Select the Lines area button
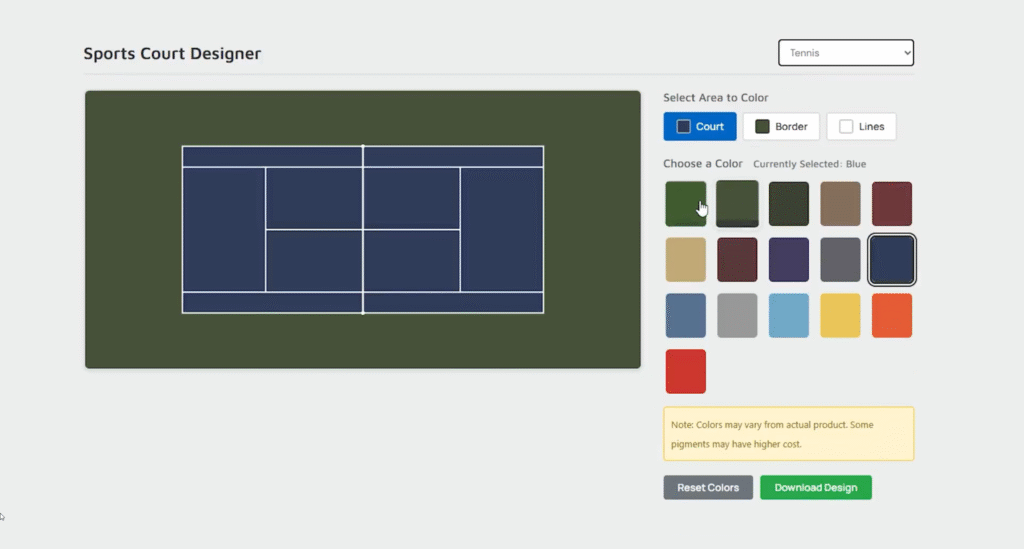 pyautogui.click(x=861, y=127)
